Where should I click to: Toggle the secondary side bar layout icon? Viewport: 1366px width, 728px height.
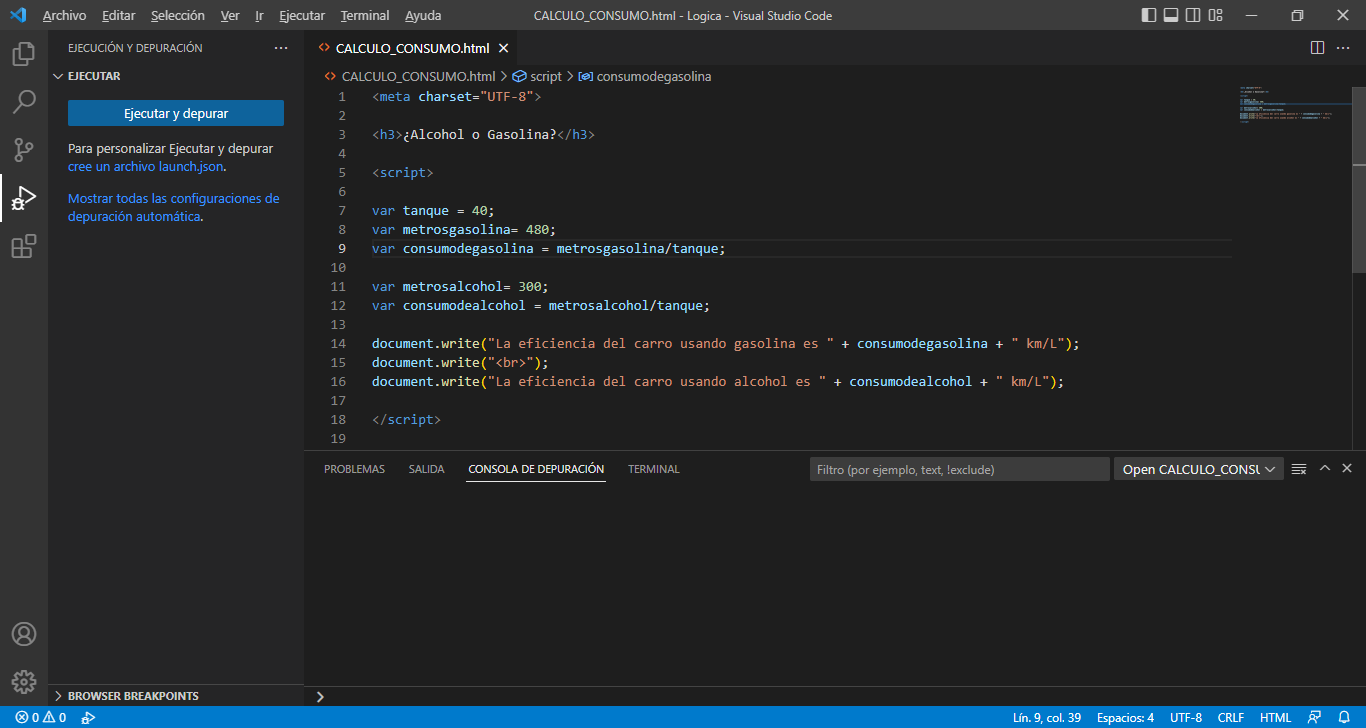1193,15
